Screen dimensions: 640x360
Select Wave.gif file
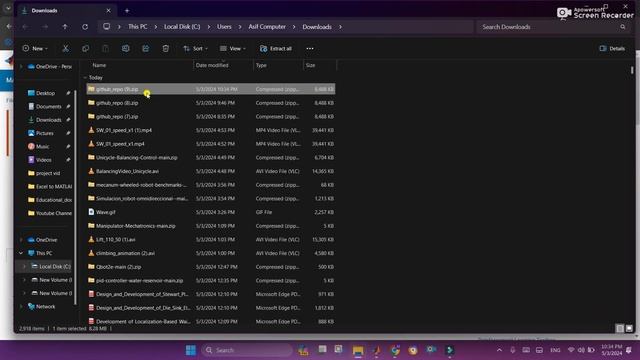tap(211, 212)
